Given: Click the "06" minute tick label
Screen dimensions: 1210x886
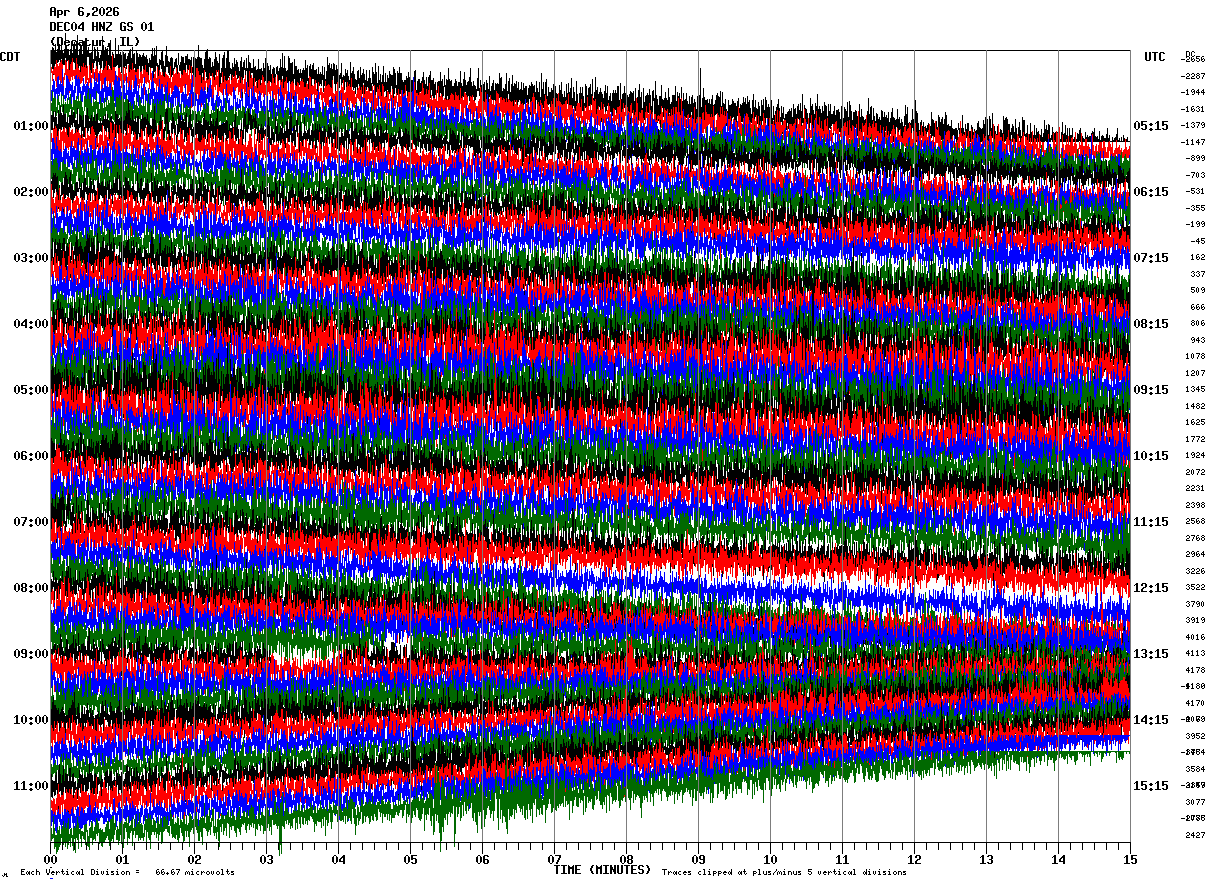Looking at the screenshot, I should click(483, 859).
